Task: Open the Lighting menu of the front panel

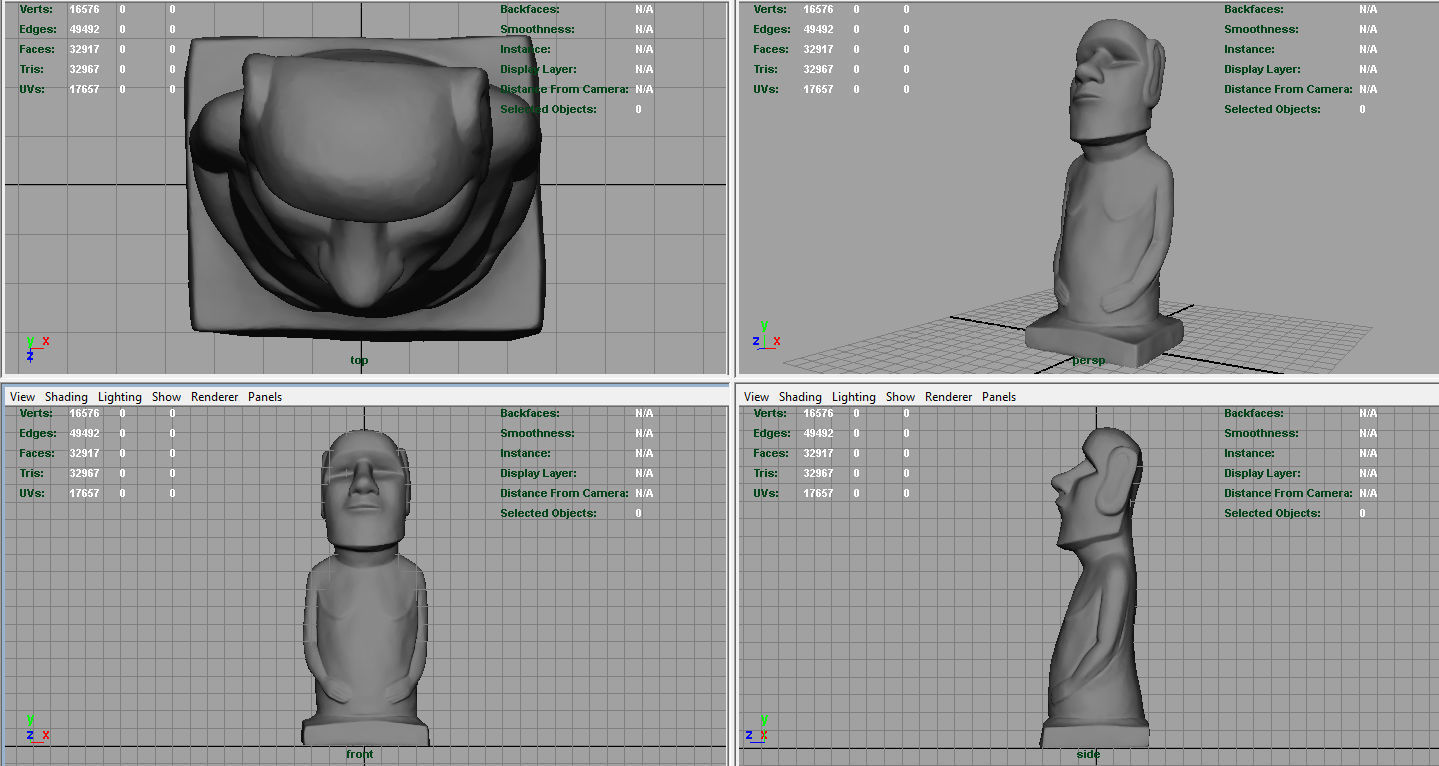Action: click(x=120, y=397)
